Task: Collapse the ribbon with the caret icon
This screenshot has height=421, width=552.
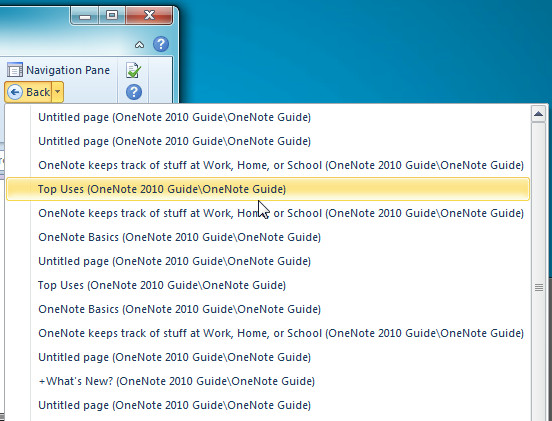Action: 139,45
